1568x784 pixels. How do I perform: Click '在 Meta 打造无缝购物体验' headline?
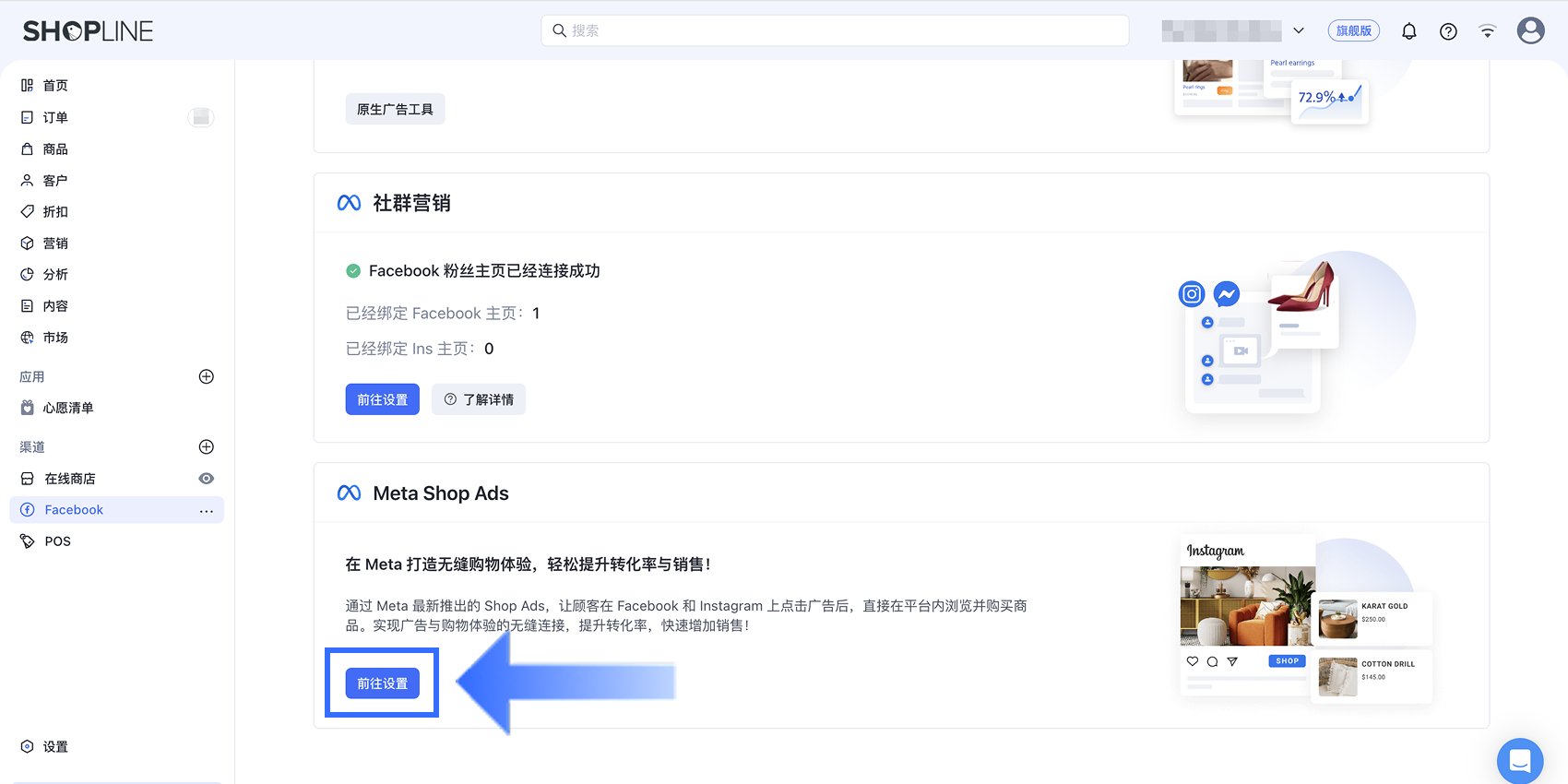coord(528,564)
